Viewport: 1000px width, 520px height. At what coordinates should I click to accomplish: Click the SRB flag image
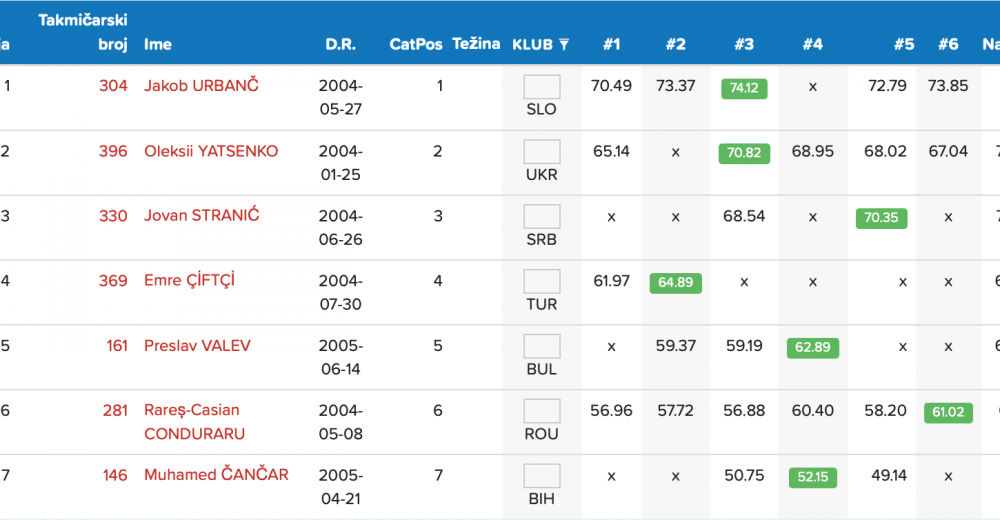(x=542, y=217)
